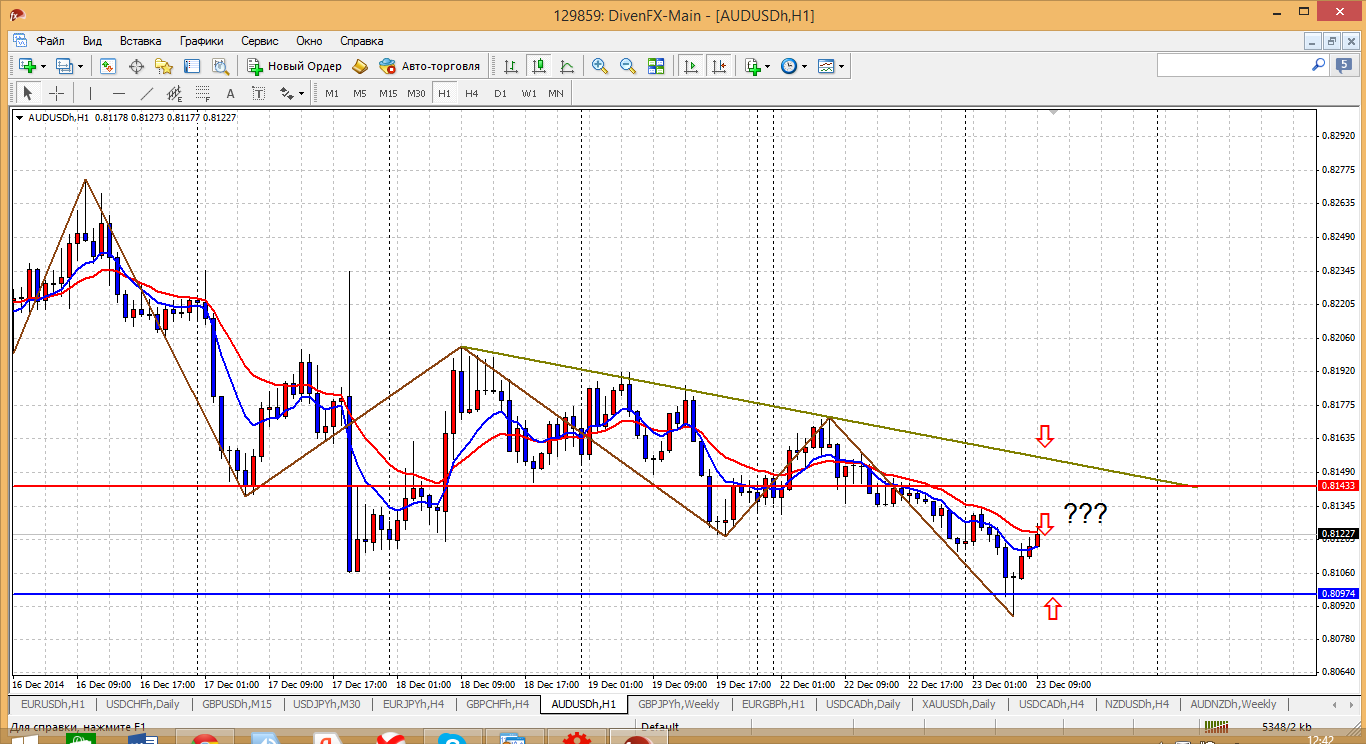
Task: Zoom in on the chart
Action: [x=600, y=66]
